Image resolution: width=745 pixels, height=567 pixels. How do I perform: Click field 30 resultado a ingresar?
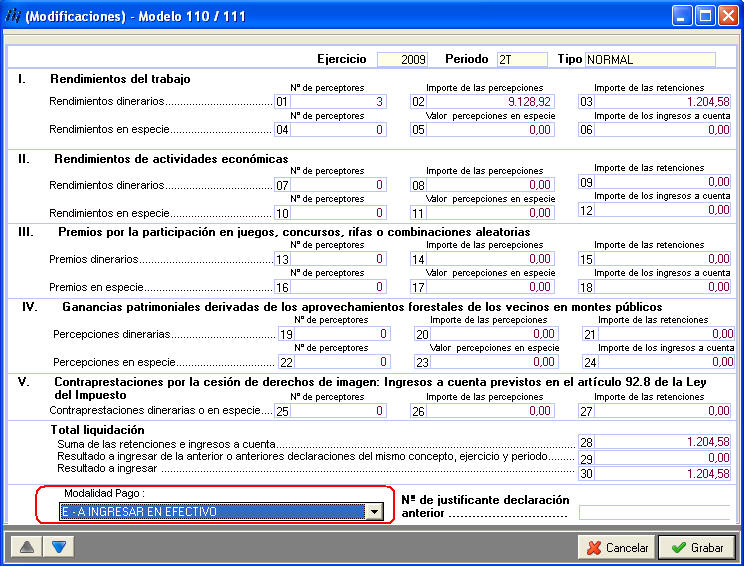pyautogui.click(x=662, y=473)
